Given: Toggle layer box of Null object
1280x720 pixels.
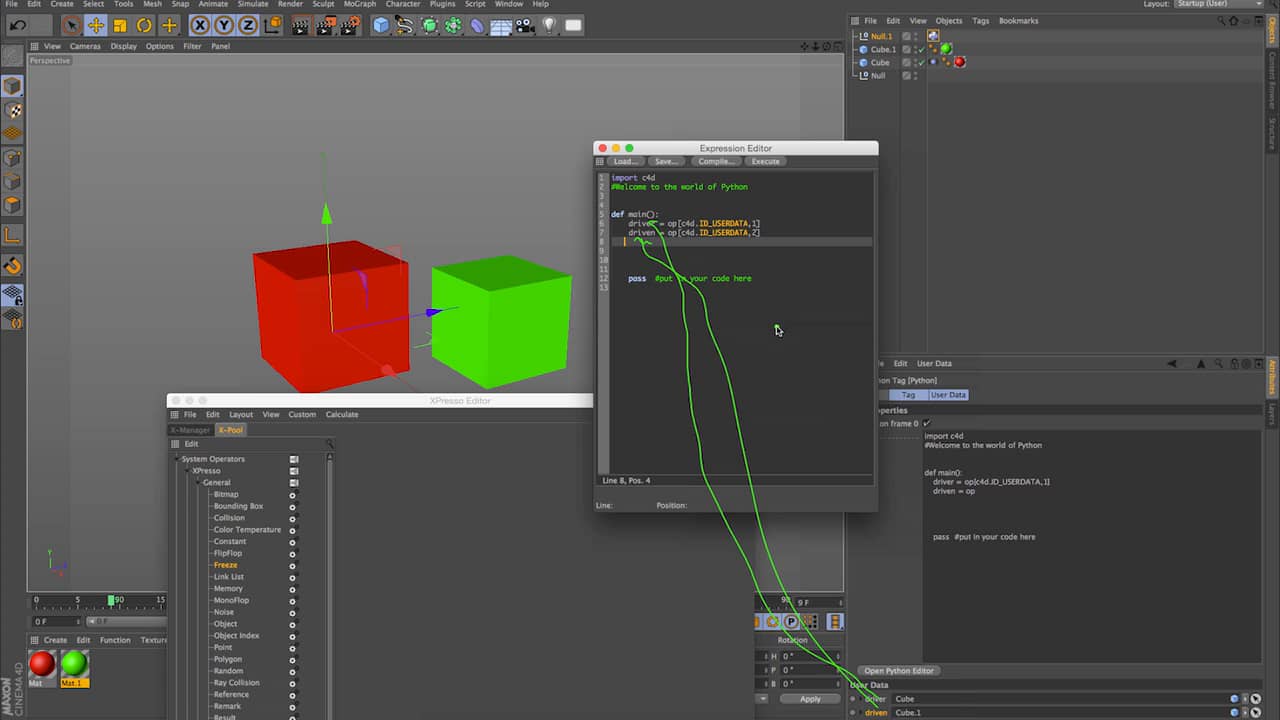Looking at the screenshot, I should click(x=906, y=75).
